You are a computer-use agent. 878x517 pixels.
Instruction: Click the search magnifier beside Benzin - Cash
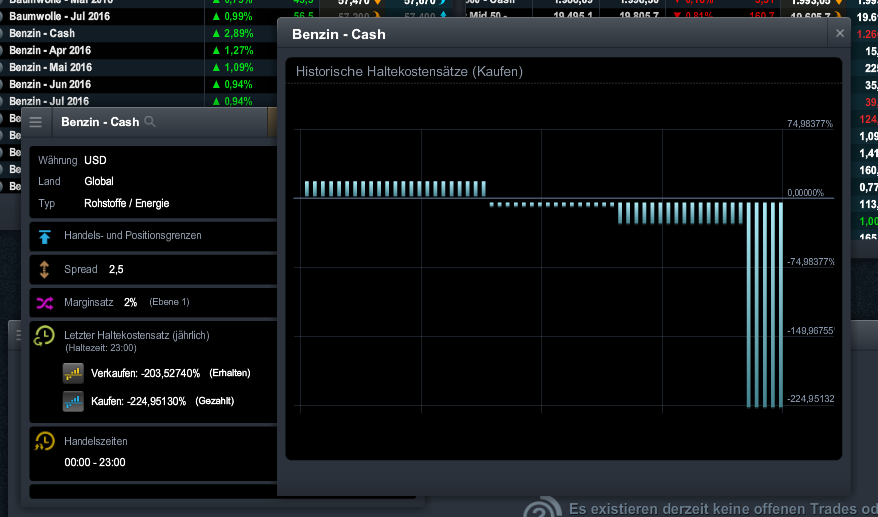[150, 122]
